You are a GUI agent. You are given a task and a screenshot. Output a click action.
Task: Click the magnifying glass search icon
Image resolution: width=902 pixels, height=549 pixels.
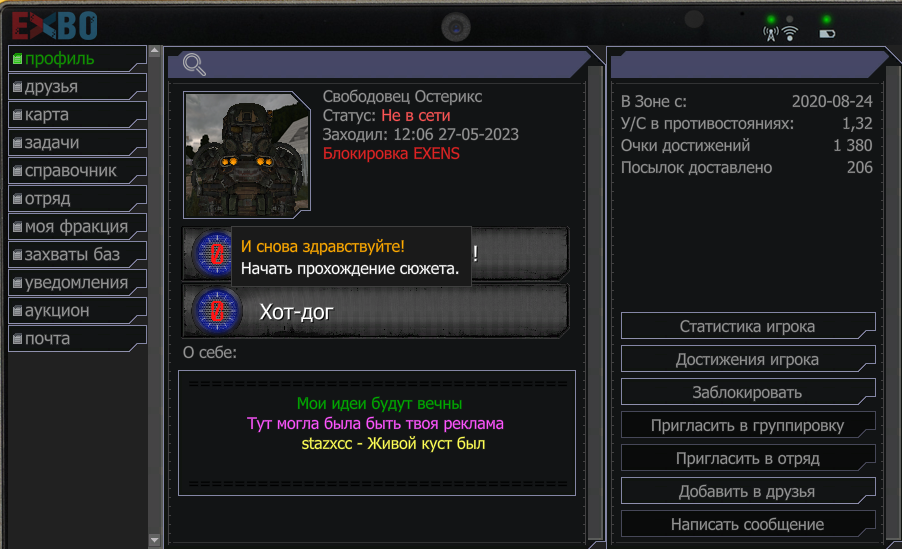pos(194,64)
